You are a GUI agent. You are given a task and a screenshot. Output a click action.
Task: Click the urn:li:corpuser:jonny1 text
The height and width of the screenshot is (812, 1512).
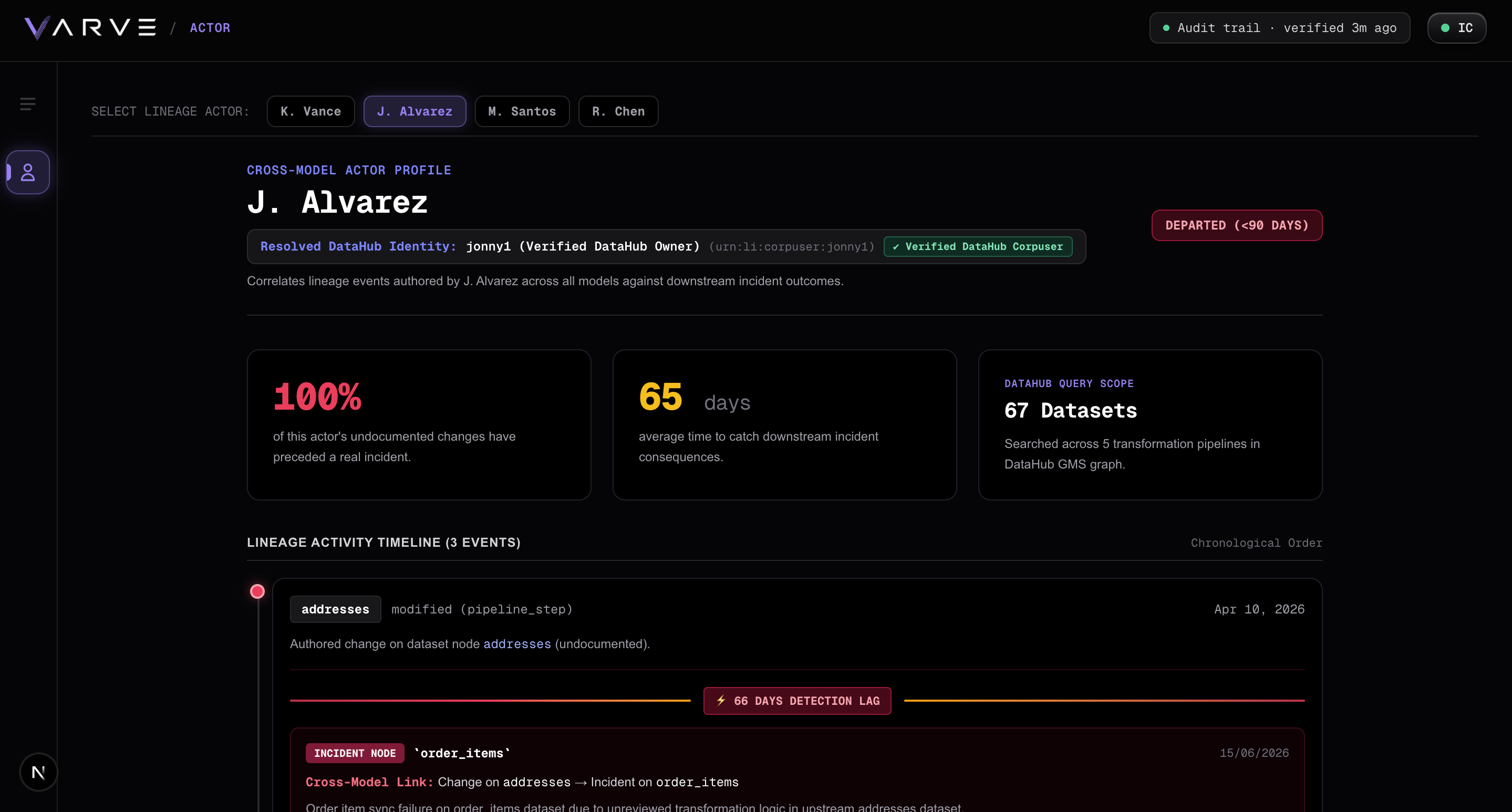click(791, 246)
